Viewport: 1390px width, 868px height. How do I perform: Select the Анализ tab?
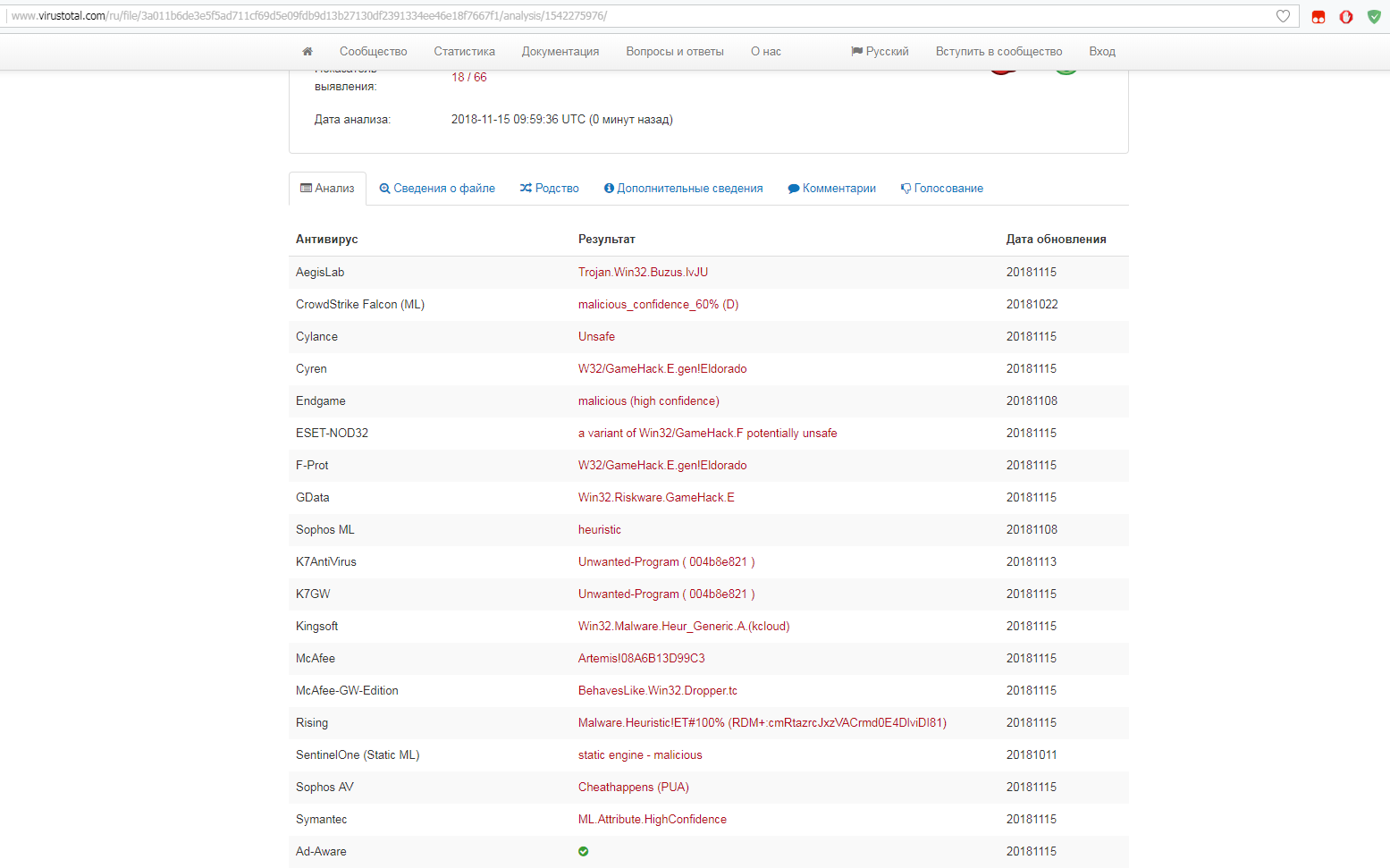pyautogui.click(x=327, y=189)
